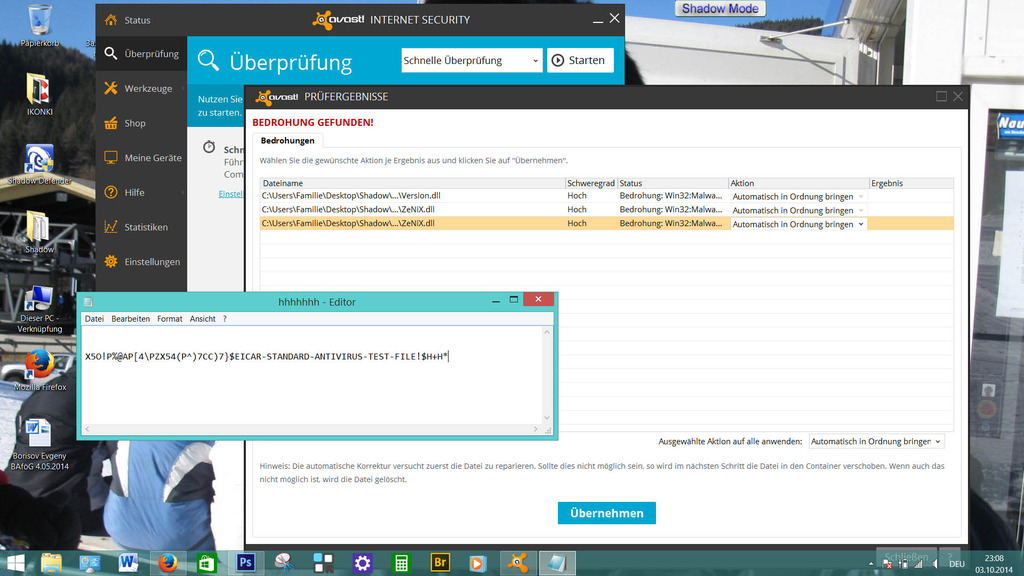Screen dimensions: 1024x576
Task: Switch to Firefox in the taskbar
Action: click(168, 563)
